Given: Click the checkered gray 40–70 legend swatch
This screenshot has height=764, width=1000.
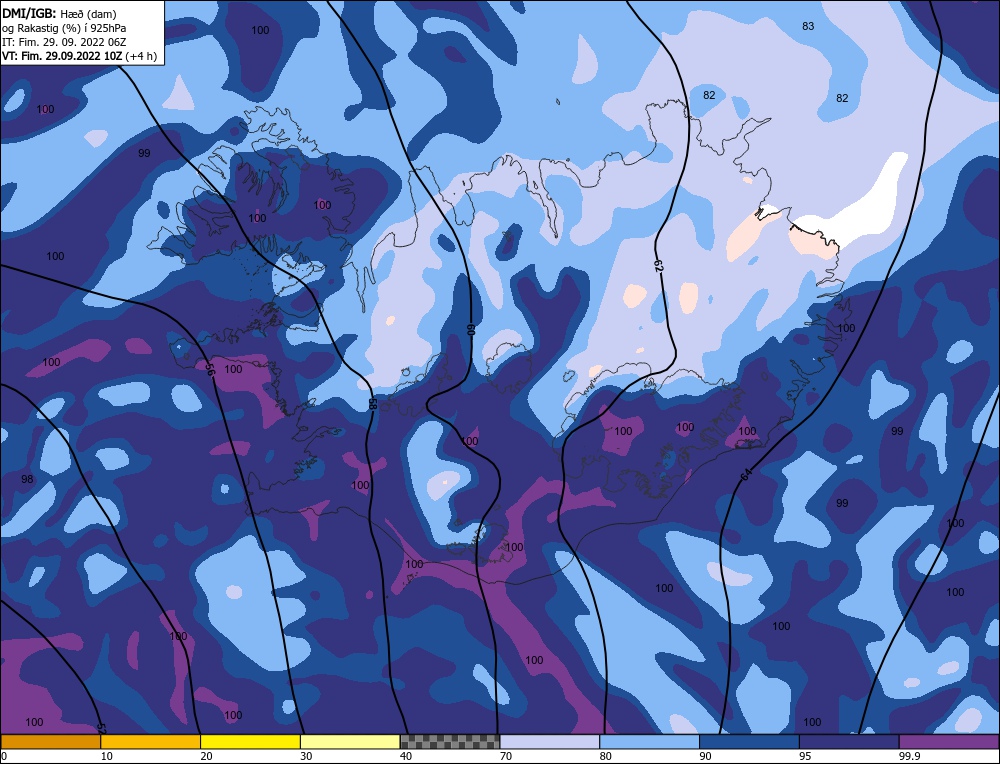Looking at the screenshot, I should (450, 741).
